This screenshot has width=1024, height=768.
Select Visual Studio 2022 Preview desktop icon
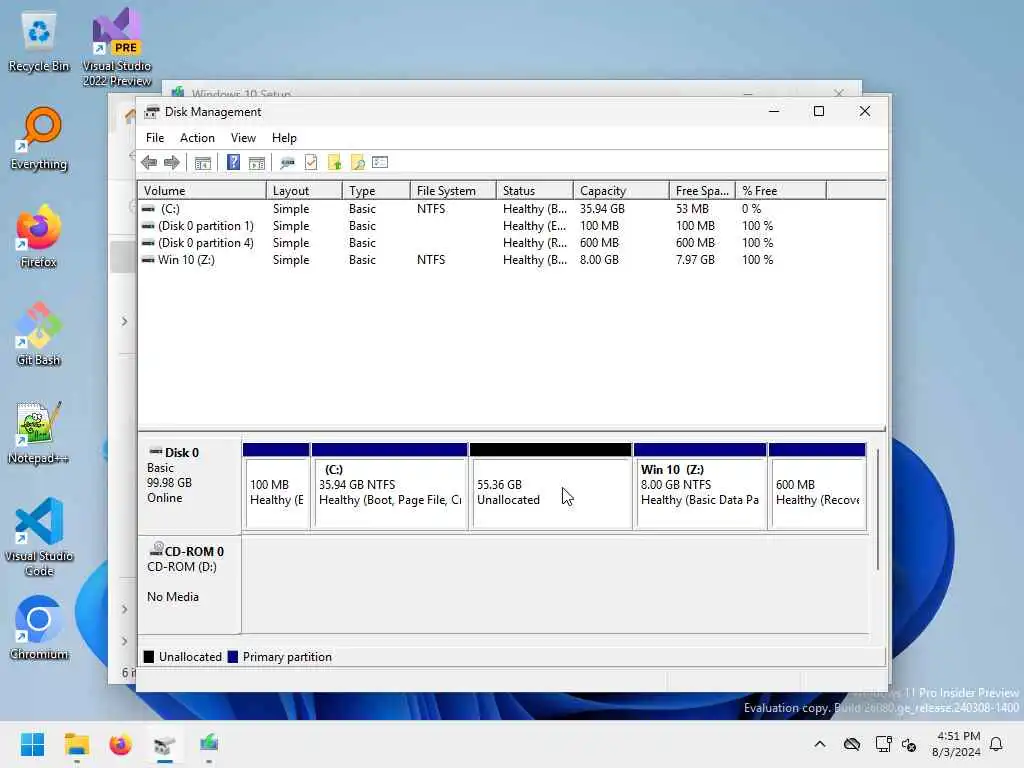117,47
